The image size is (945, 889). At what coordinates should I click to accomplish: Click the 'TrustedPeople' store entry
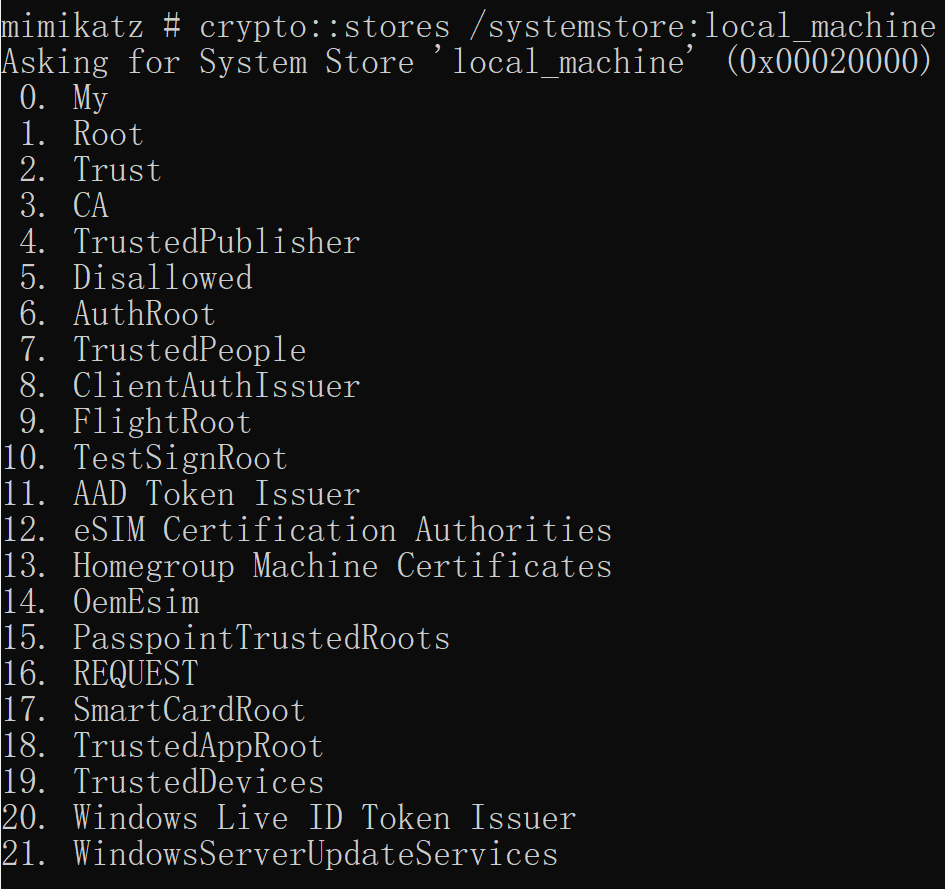click(189, 350)
